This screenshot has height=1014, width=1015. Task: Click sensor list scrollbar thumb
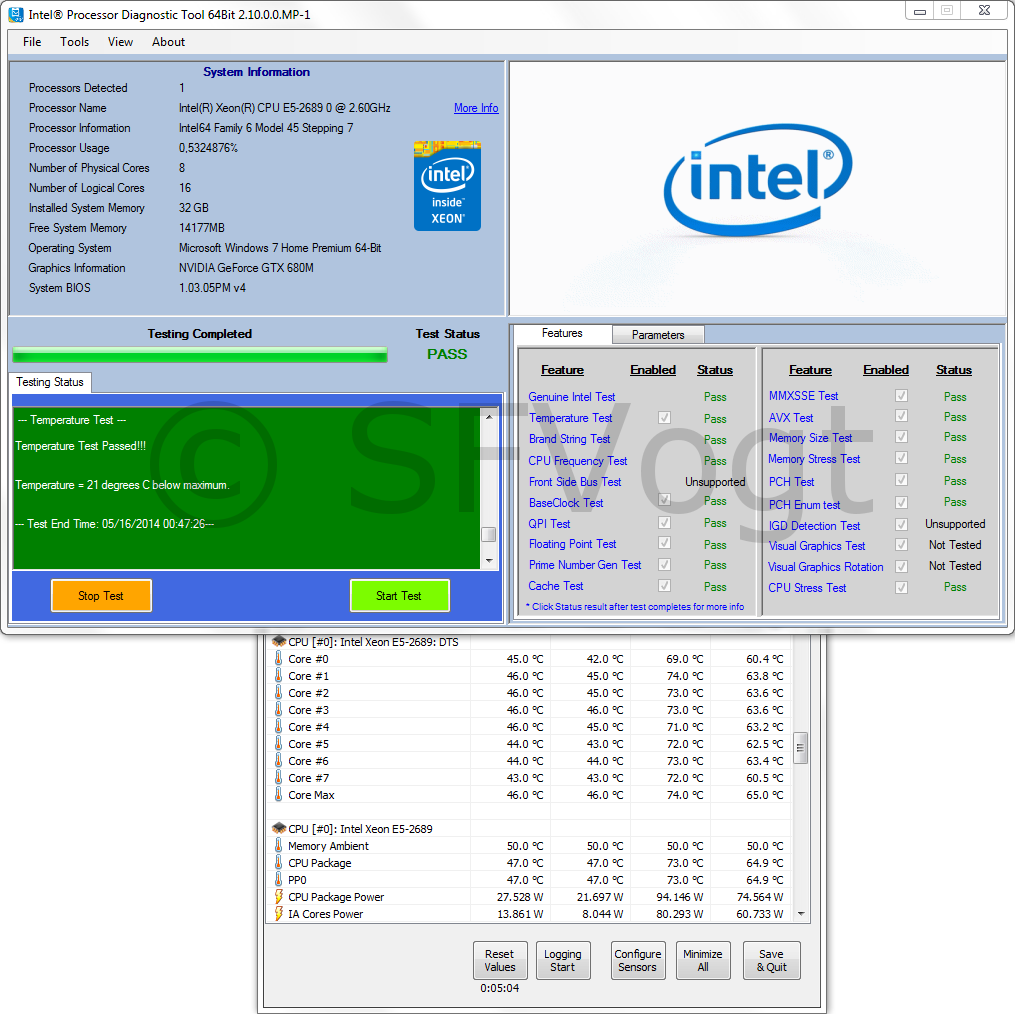(x=801, y=748)
